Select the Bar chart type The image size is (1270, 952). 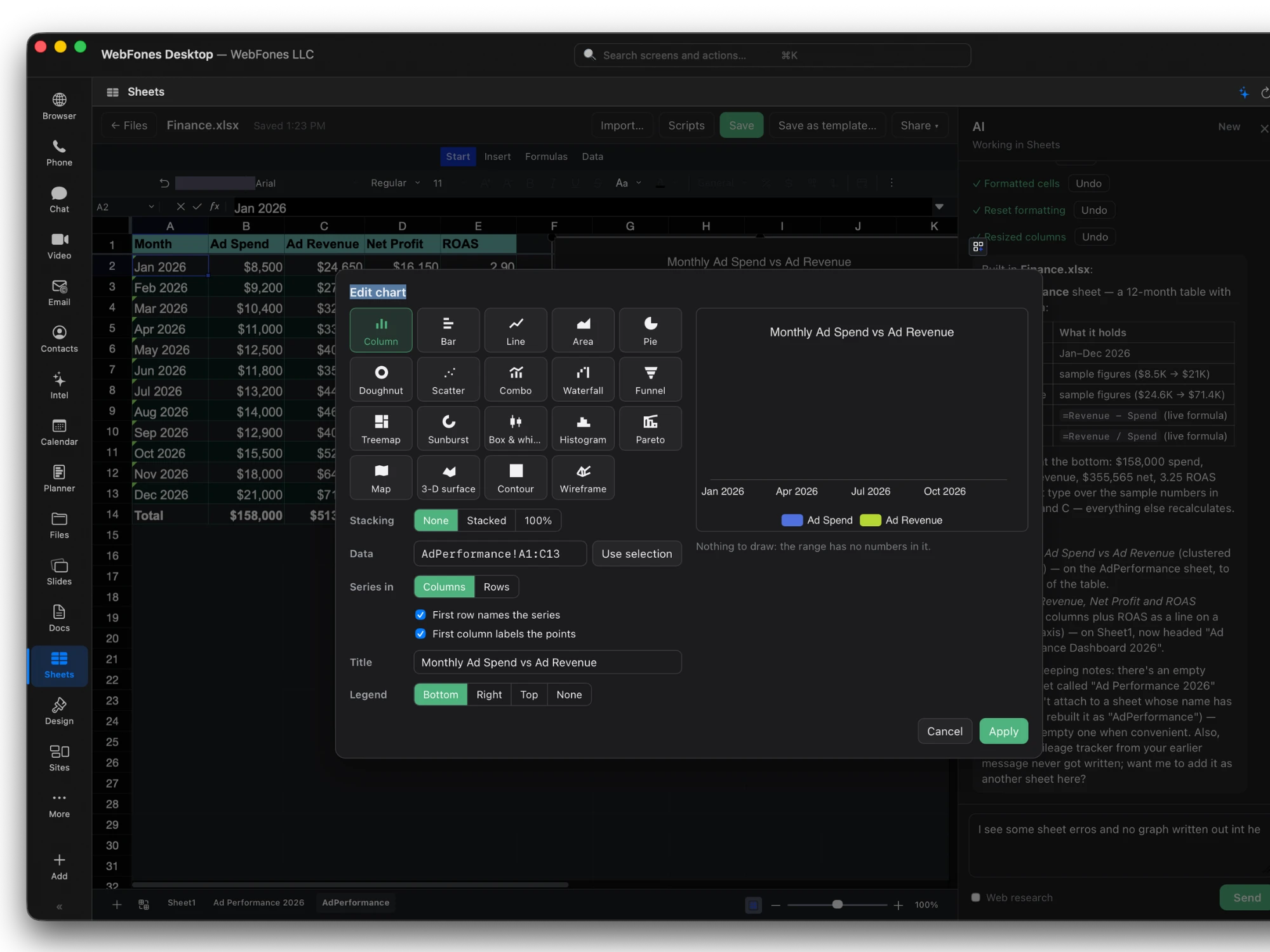coord(448,330)
